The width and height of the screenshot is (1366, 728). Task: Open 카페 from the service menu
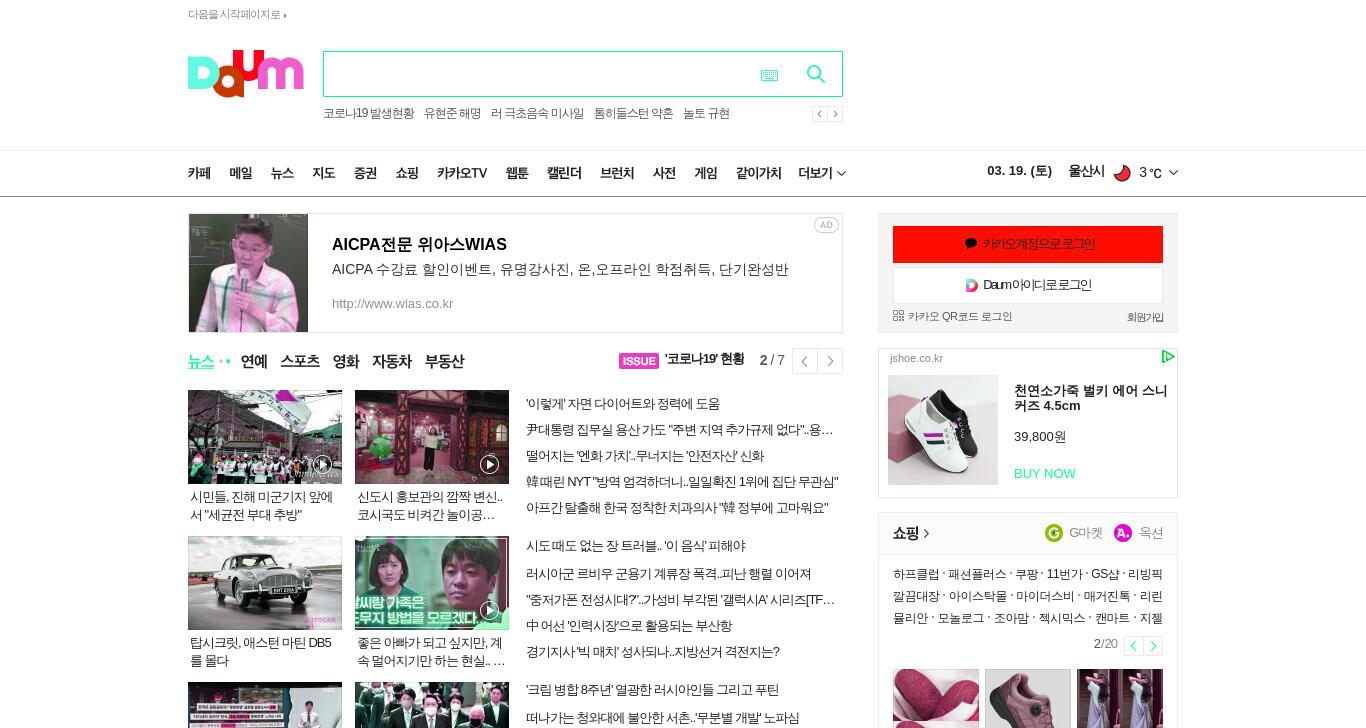click(199, 173)
